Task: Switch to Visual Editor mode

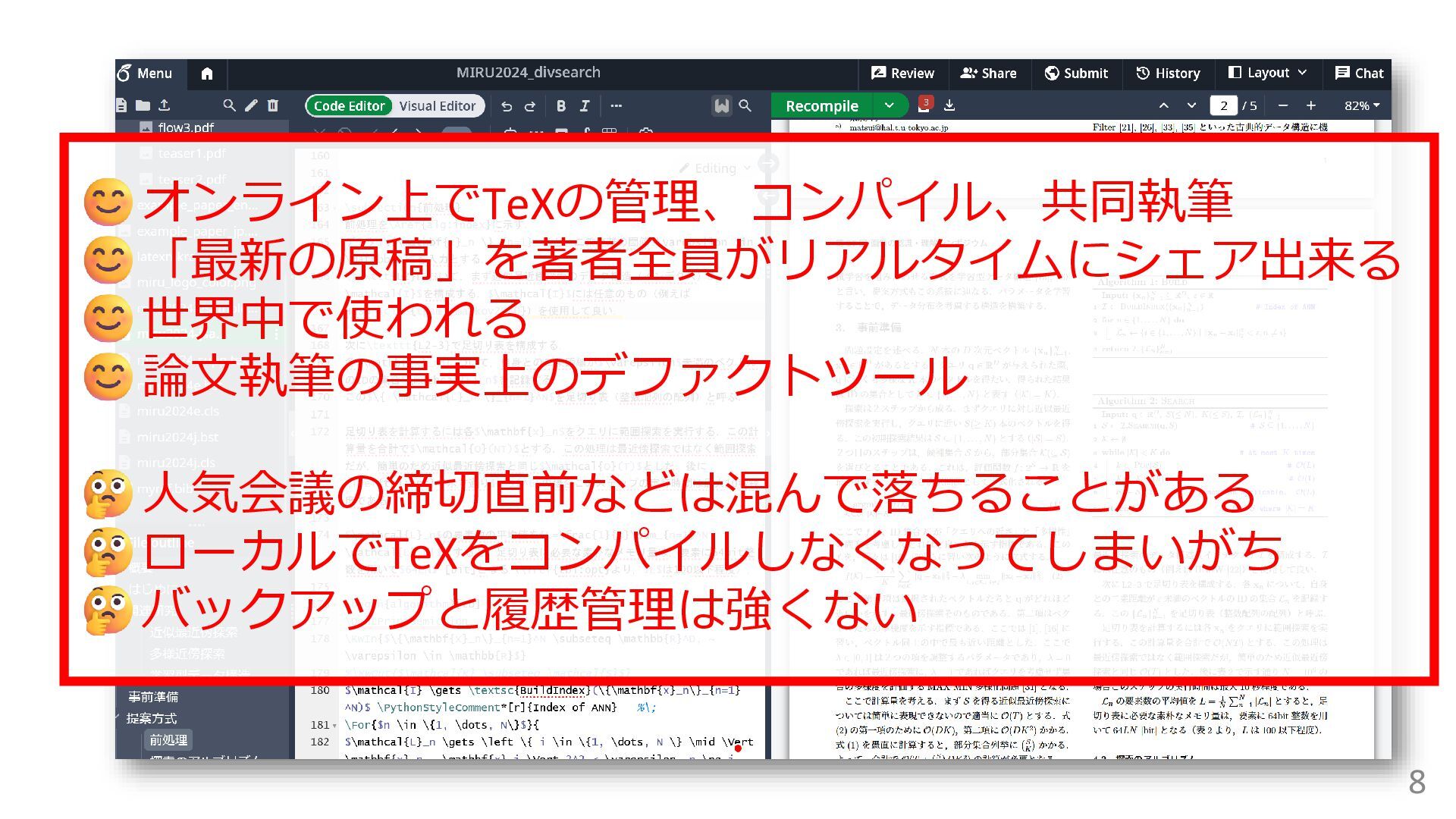Action: pos(438,106)
